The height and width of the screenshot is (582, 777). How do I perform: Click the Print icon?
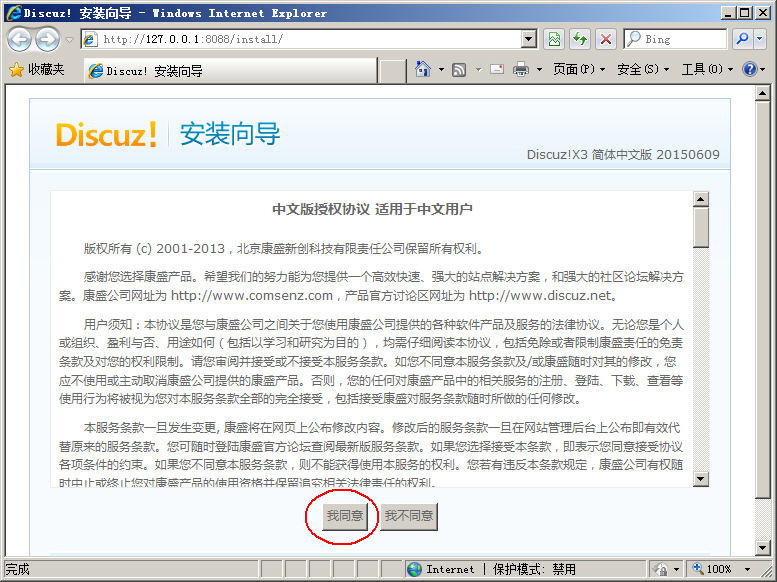pyautogui.click(x=521, y=69)
